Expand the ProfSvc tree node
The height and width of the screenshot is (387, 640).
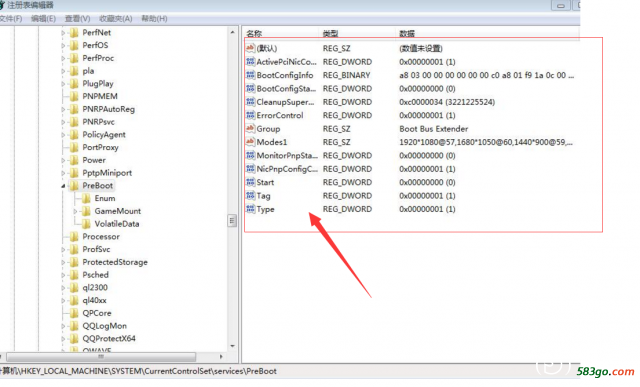pos(63,250)
